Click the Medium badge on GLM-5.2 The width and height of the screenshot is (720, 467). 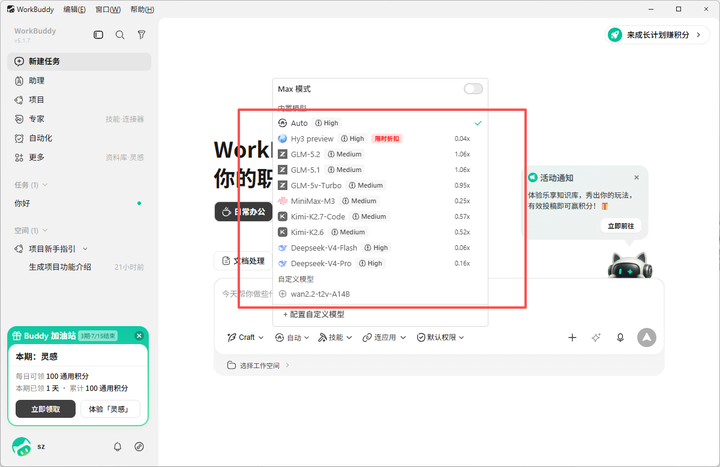tap(344, 154)
